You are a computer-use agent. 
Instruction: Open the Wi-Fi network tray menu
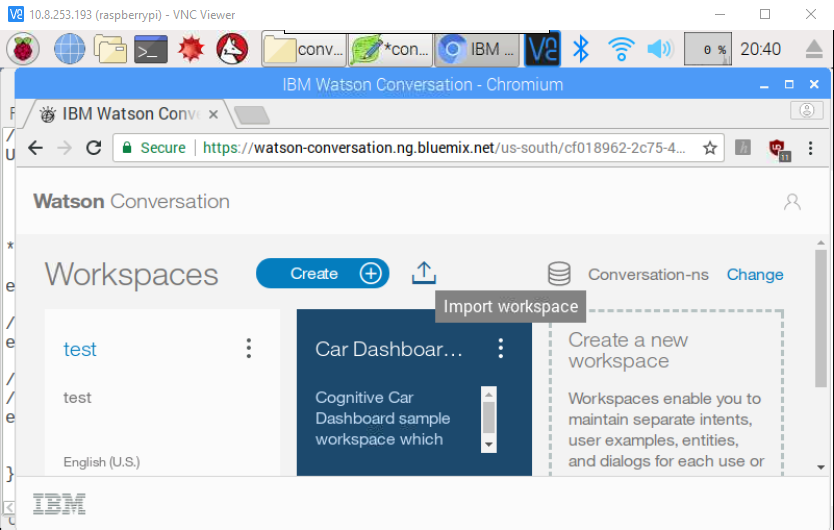[x=621, y=49]
